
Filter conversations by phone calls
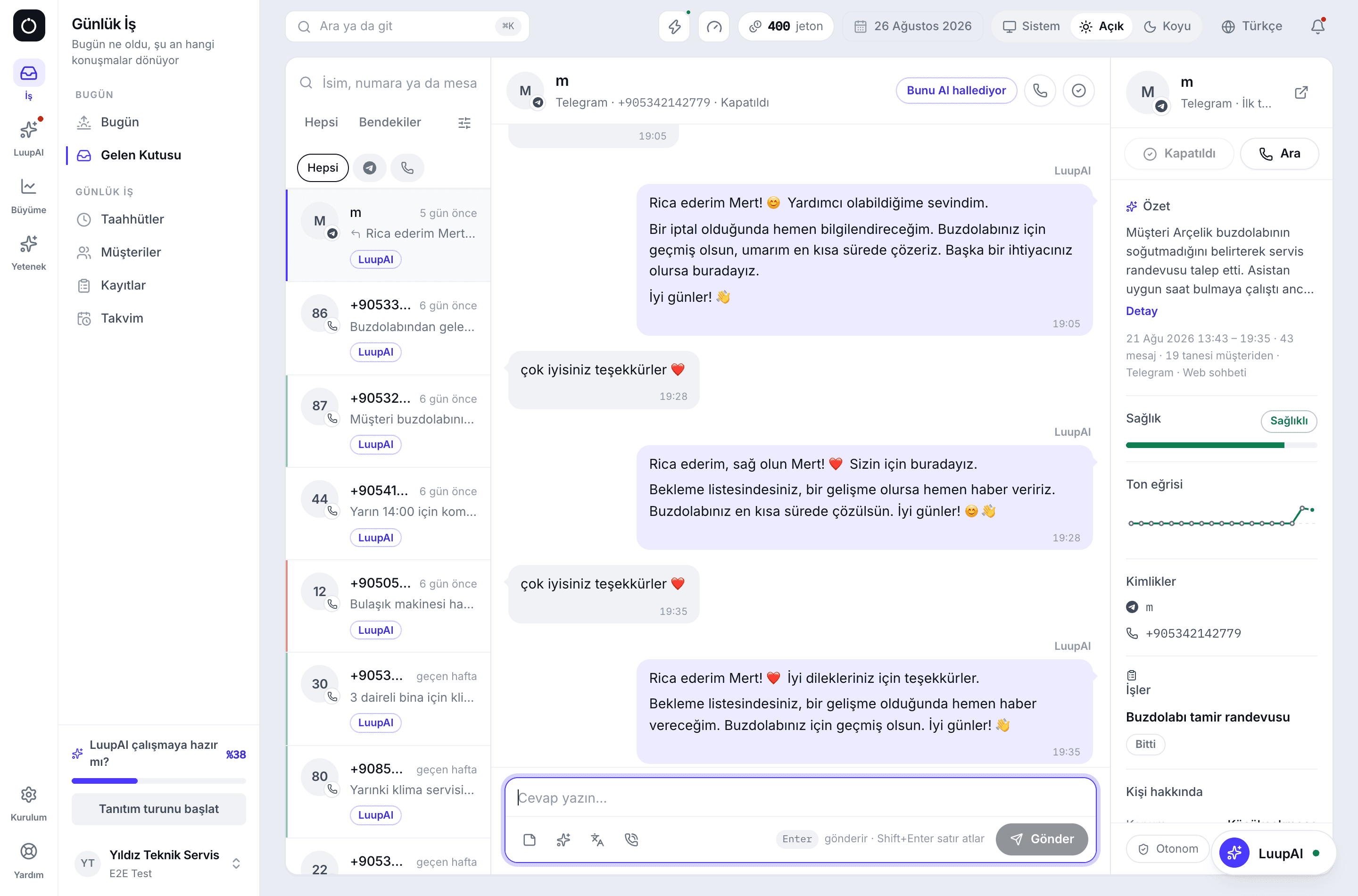(x=407, y=168)
